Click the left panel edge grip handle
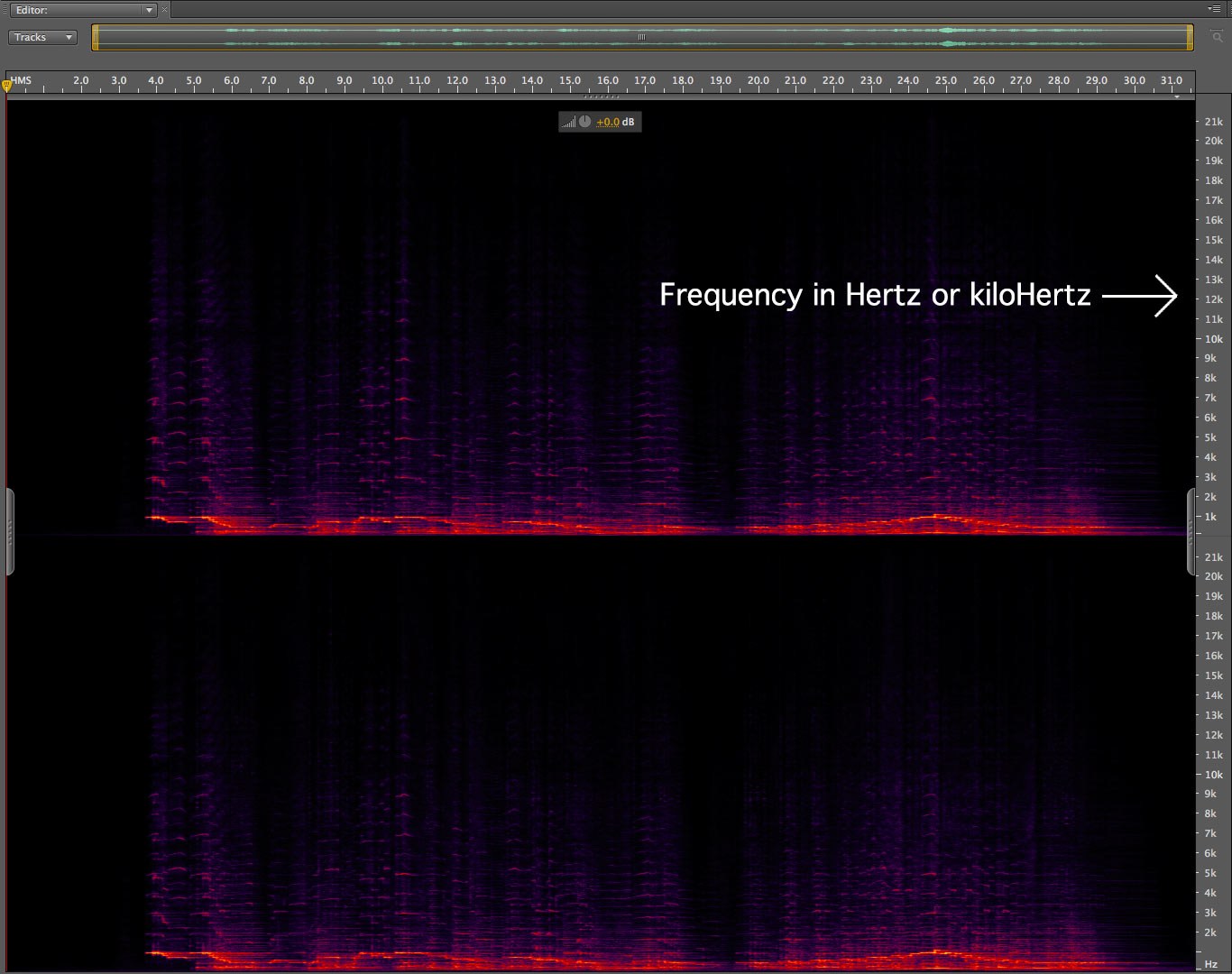1232x974 pixels. tap(10, 532)
